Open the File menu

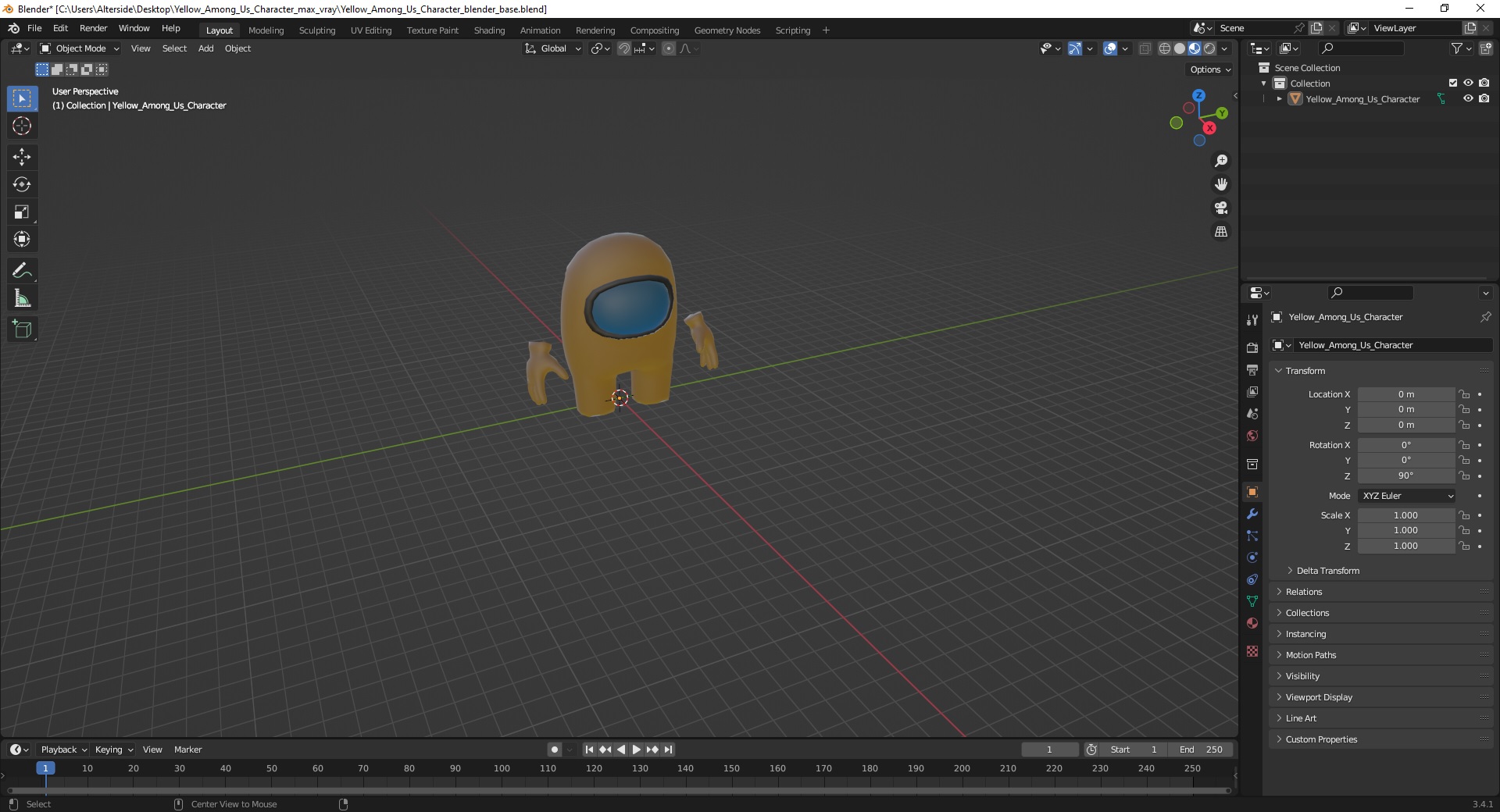point(34,28)
